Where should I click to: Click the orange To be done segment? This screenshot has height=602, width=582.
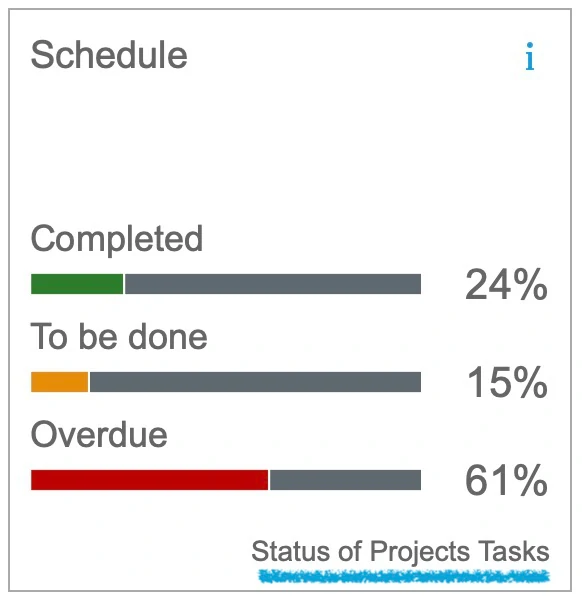pyautogui.click(x=60, y=382)
